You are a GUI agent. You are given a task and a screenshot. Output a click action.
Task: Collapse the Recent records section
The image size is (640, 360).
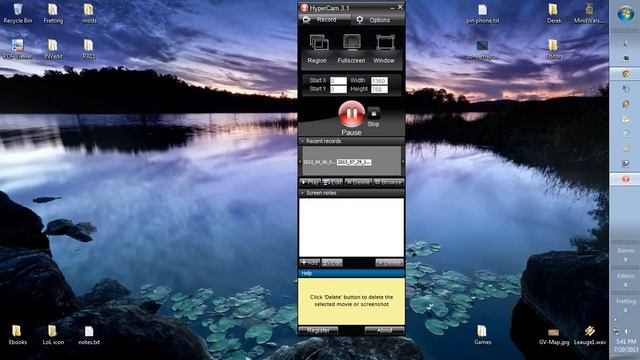click(303, 141)
